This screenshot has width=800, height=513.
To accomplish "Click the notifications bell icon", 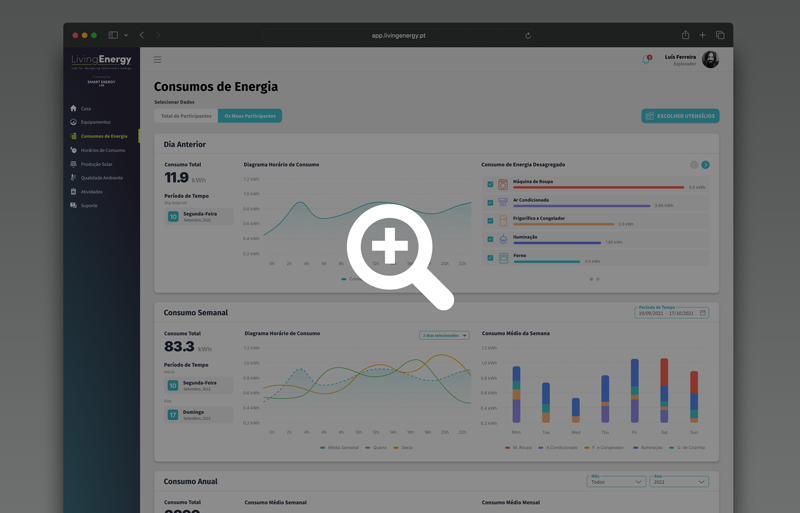I will 646,60.
